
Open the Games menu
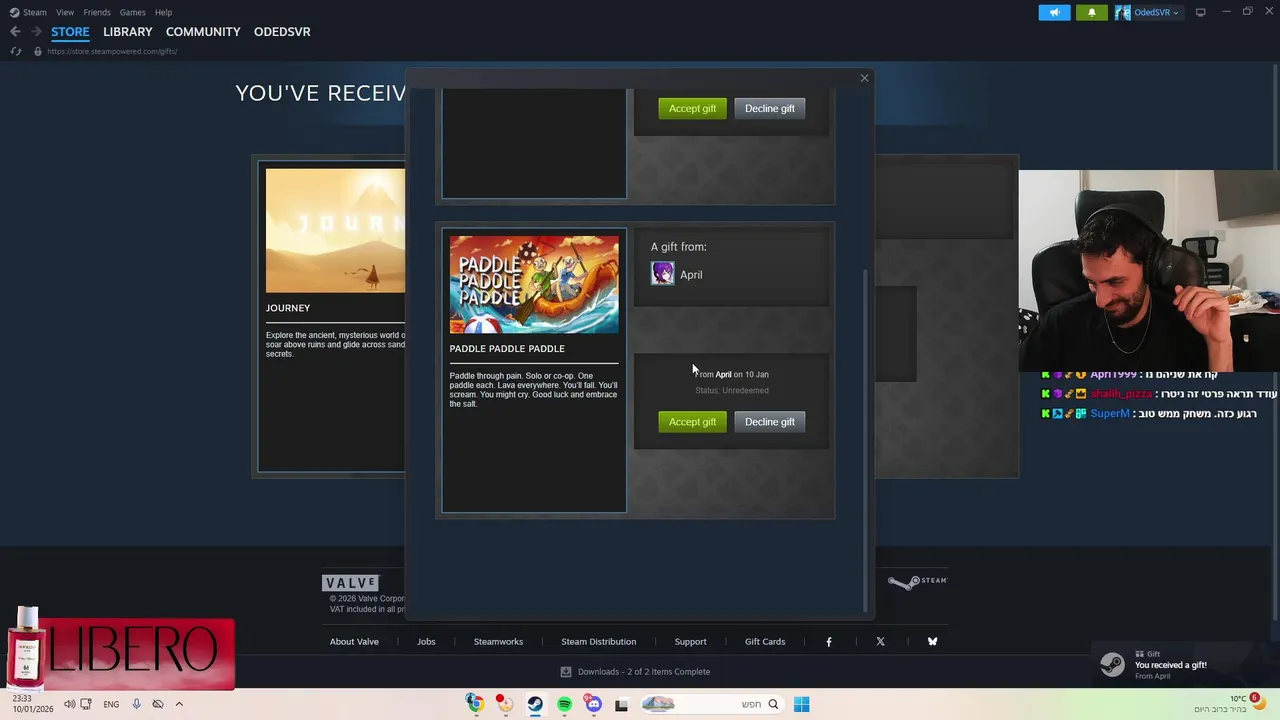click(x=132, y=12)
